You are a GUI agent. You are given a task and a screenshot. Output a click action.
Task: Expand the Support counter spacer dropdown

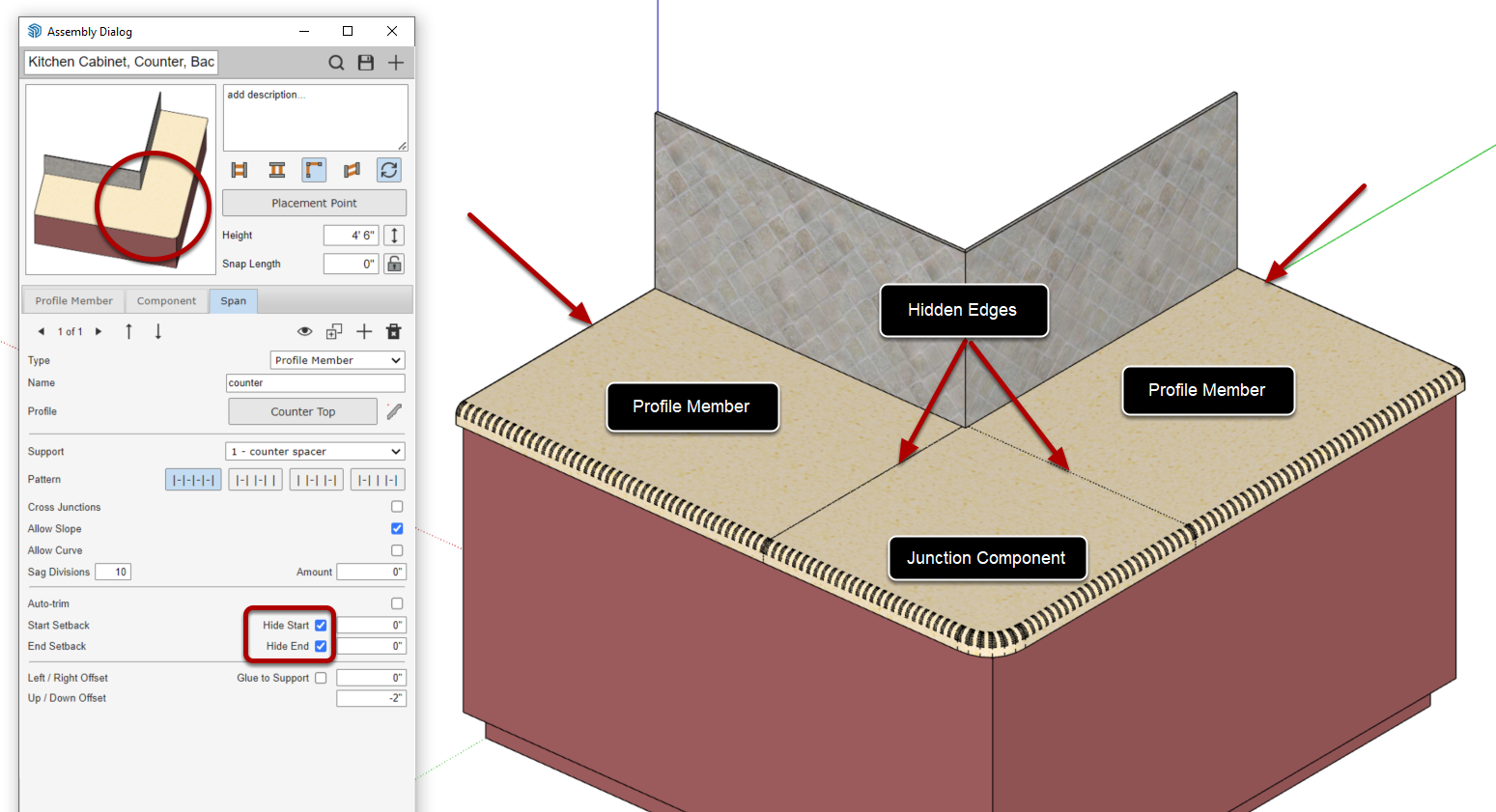tap(315, 451)
